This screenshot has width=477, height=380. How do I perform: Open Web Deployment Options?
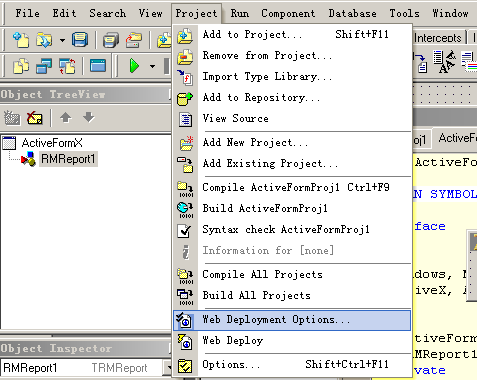pos(292,320)
